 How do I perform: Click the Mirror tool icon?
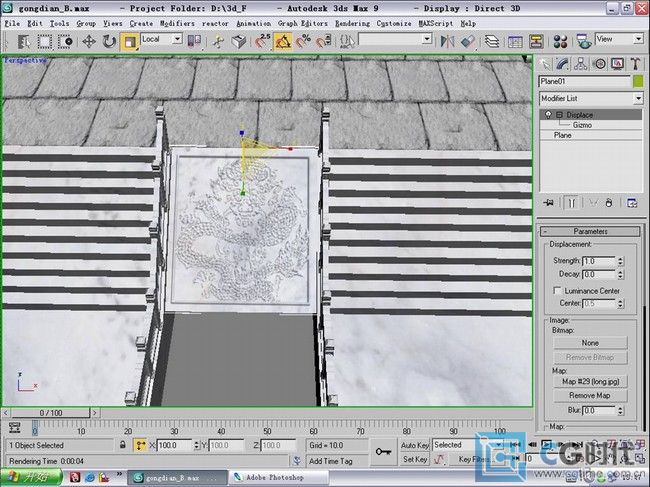[x=447, y=41]
